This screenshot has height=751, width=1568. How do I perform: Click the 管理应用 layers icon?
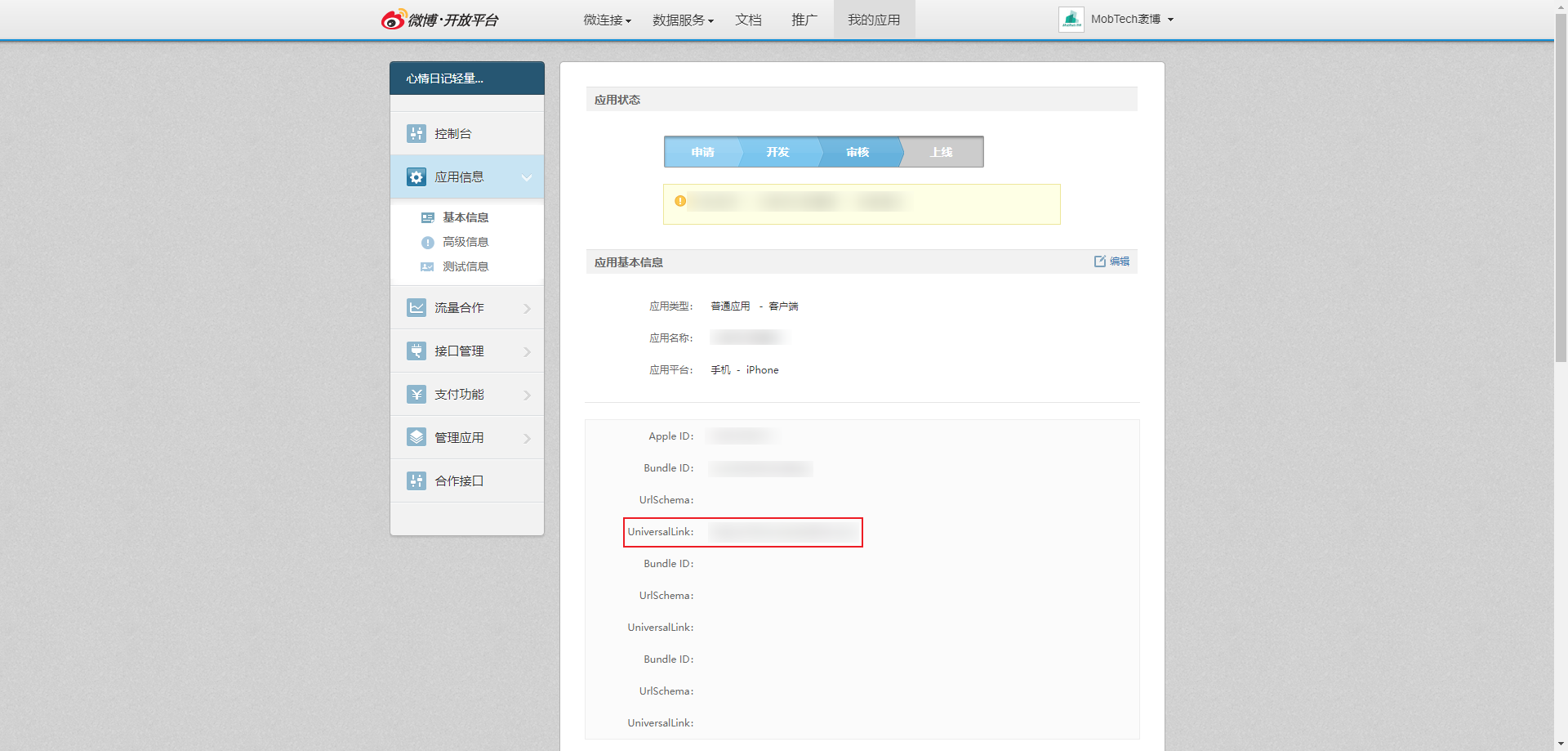coord(416,437)
